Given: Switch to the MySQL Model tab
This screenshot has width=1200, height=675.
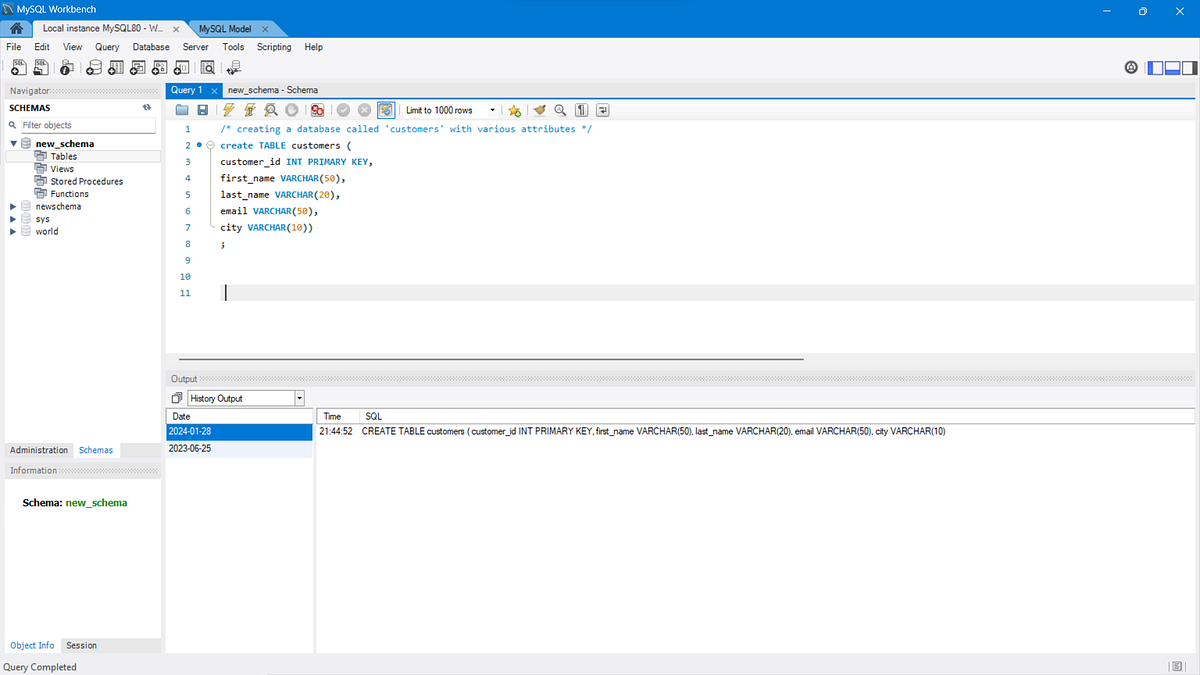Looking at the screenshot, I should tap(225, 28).
